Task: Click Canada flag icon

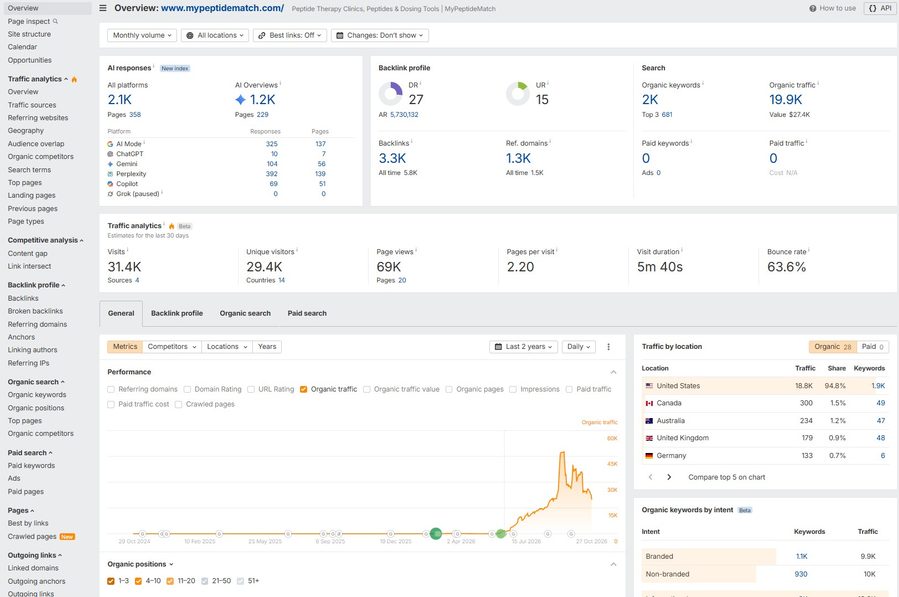Action: (649, 403)
